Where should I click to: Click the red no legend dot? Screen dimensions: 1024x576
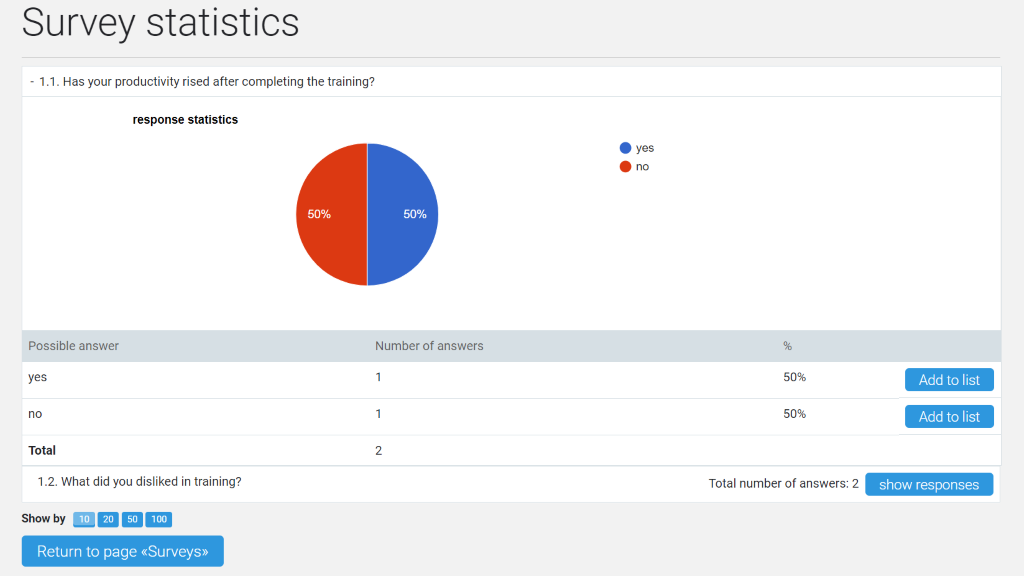pos(625,167)
